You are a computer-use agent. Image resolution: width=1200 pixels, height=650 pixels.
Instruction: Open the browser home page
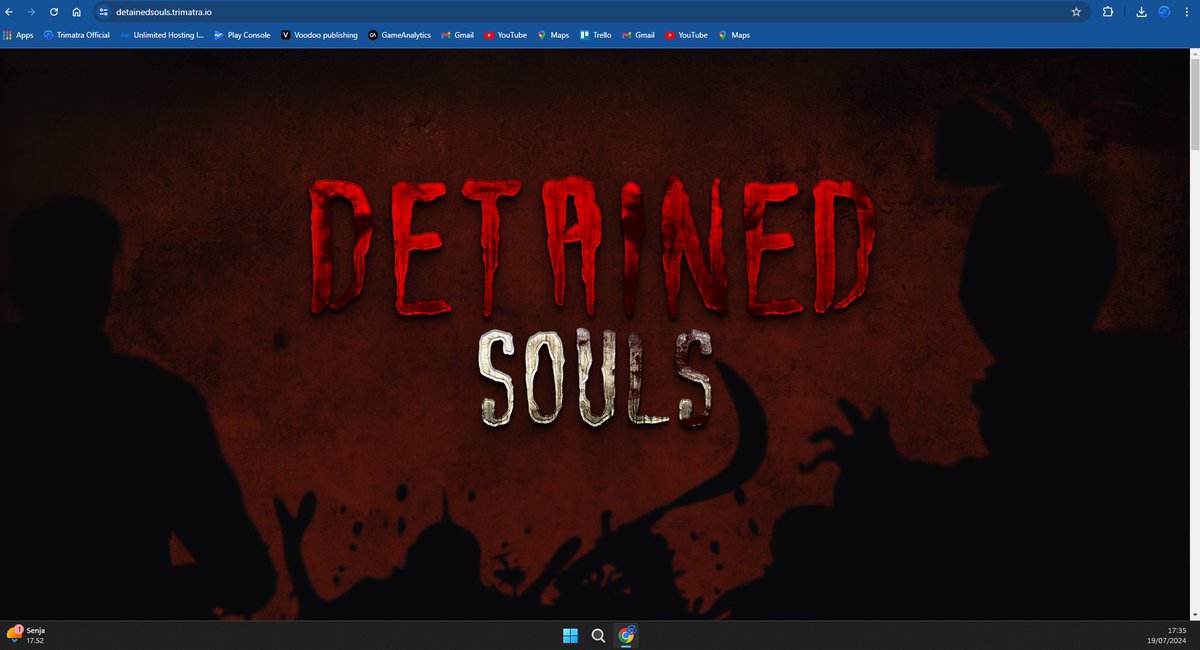[x=76, y=12]
